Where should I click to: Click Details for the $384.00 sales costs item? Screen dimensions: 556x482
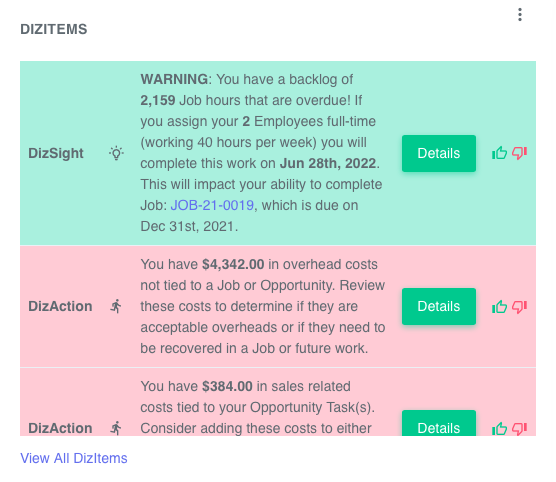[439, 423]
